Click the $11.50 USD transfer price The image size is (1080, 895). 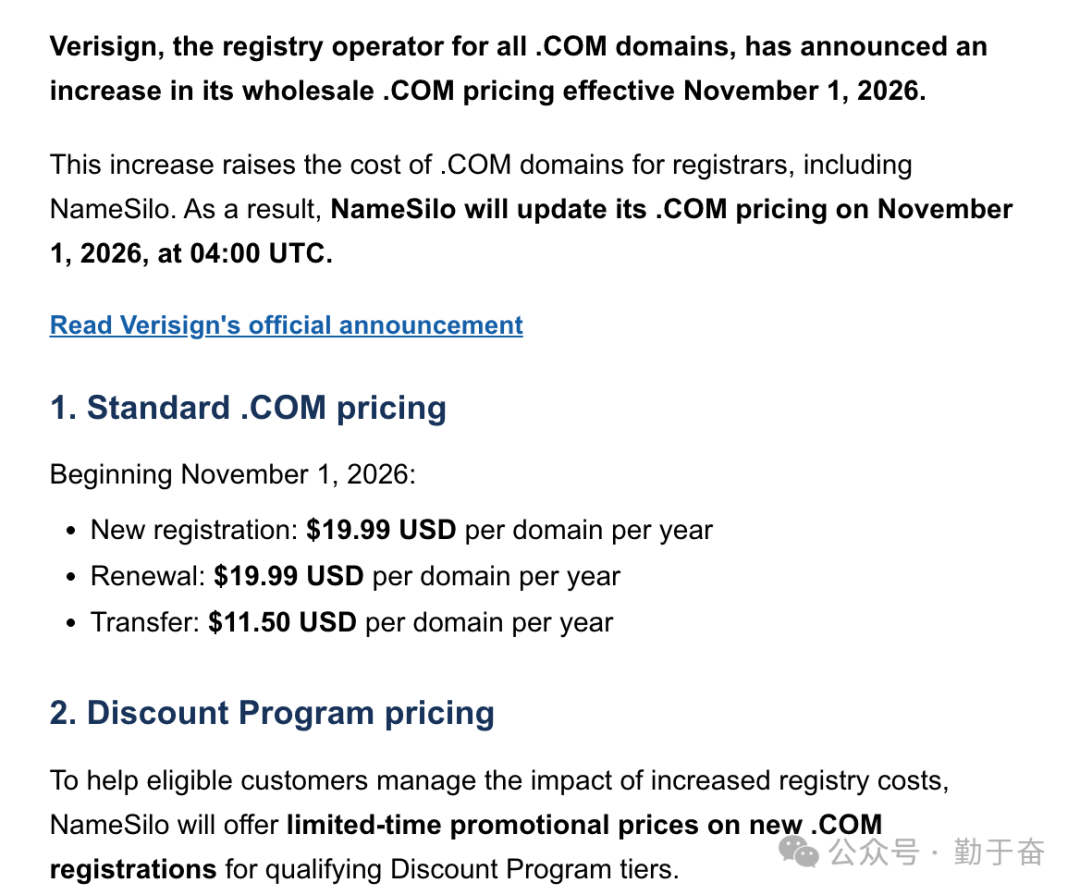[282, 623]
